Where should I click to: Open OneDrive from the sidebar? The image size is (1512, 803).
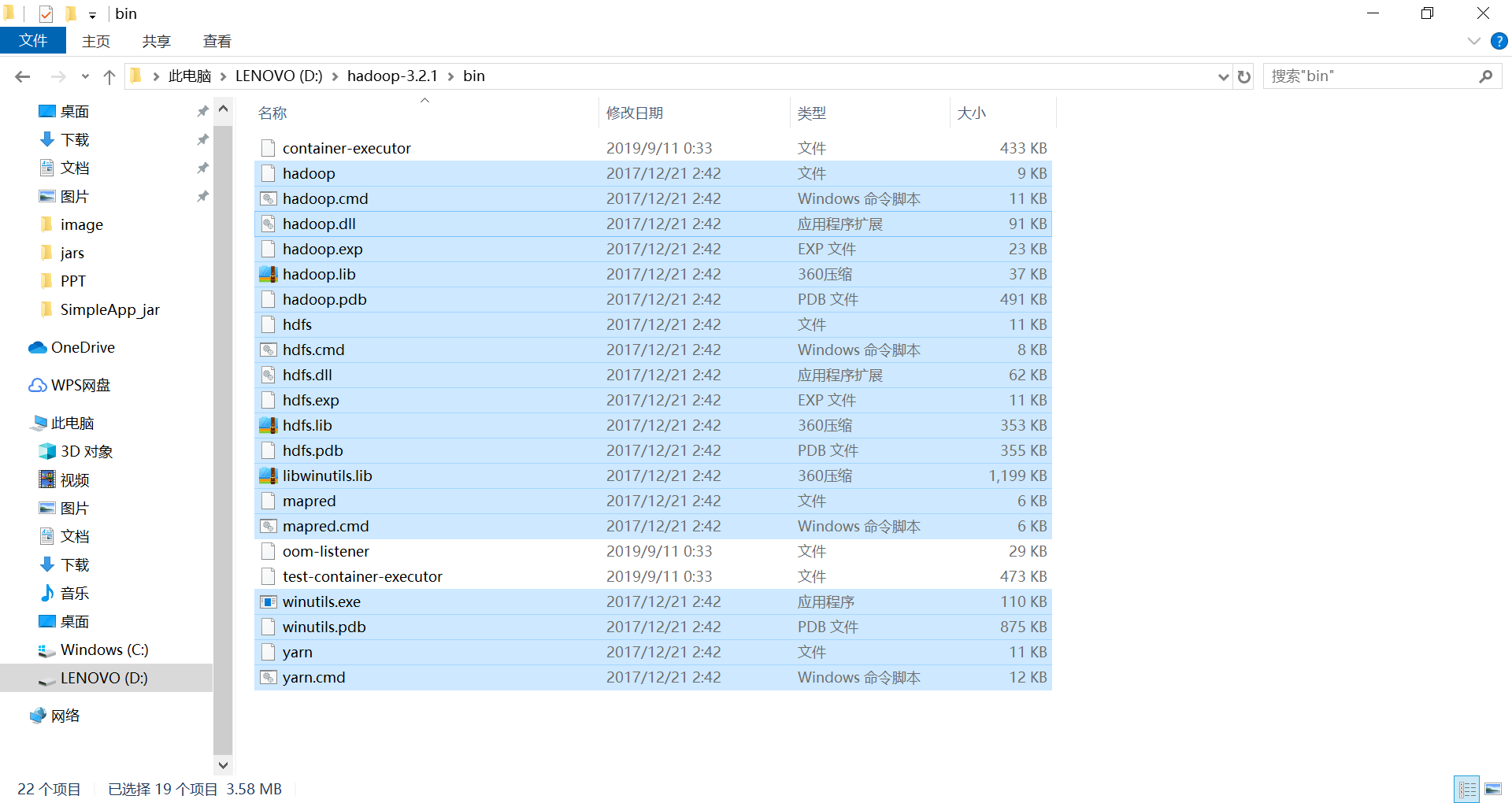[81, 347]
